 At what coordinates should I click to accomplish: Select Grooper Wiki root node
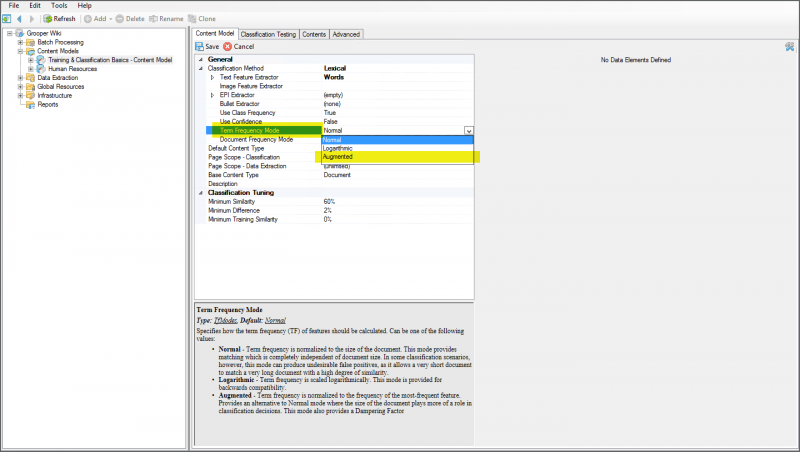(x=44, y=34)
